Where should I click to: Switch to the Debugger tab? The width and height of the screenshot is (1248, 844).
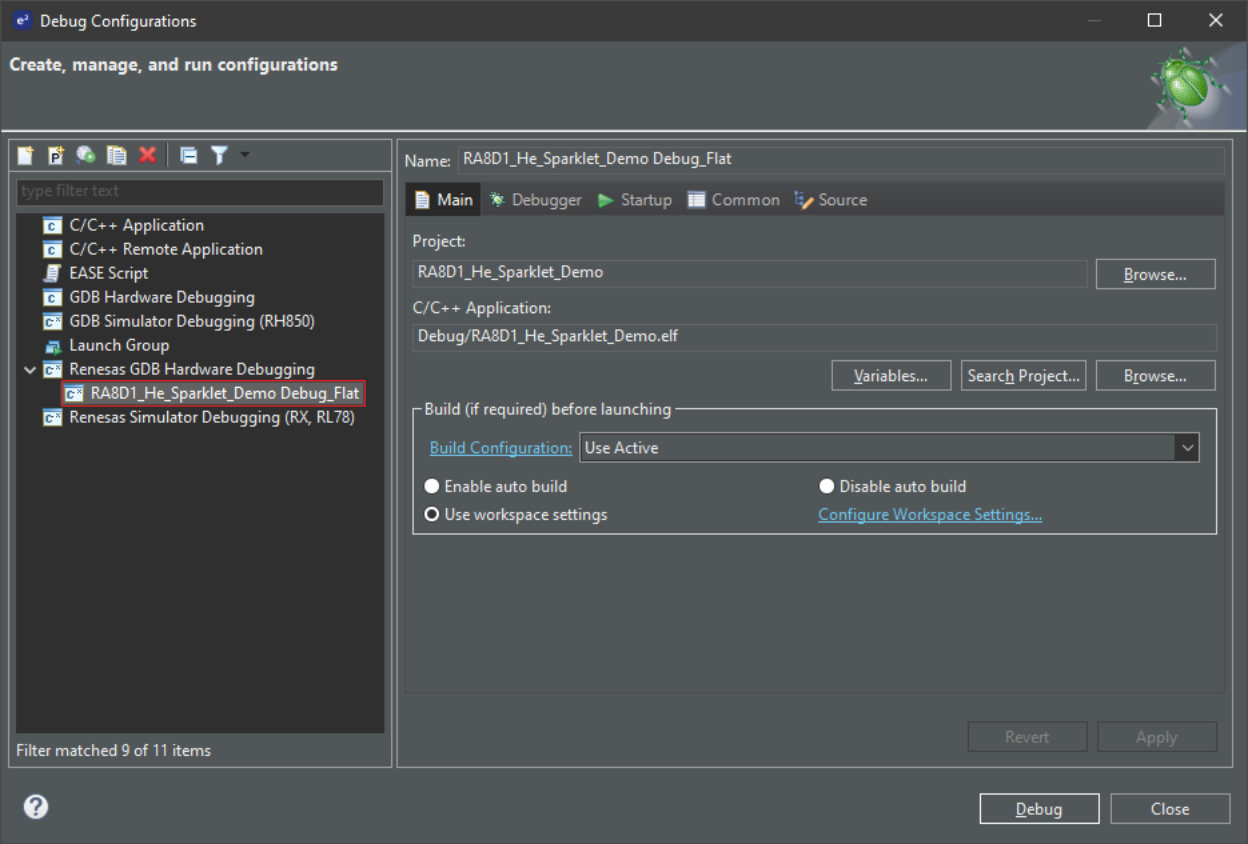pyautogui.click(x=535, y=200)
